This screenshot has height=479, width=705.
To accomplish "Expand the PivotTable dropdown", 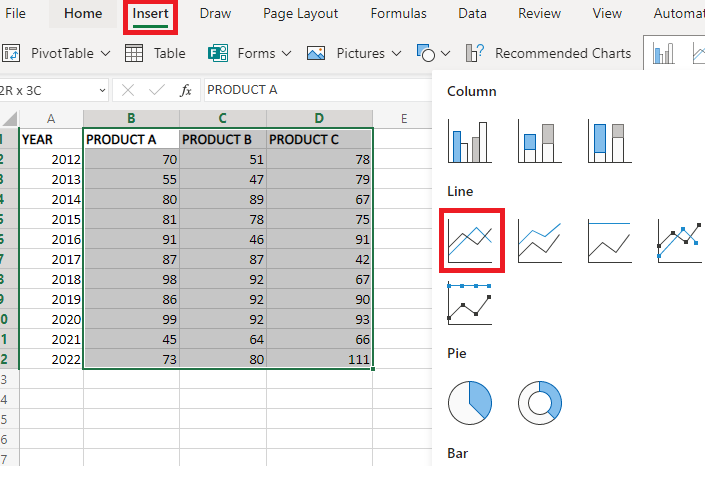I will (x=101, y=53).
